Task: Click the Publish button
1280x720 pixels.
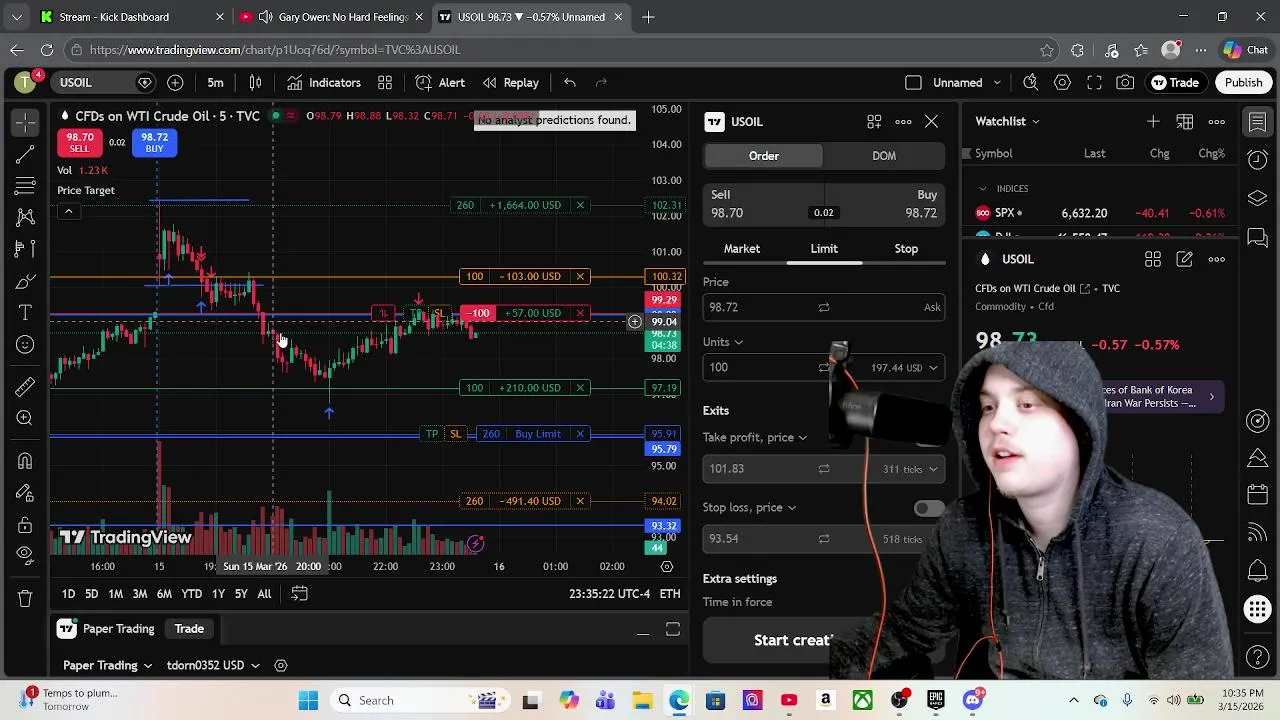Action: tap(1244, 83)
